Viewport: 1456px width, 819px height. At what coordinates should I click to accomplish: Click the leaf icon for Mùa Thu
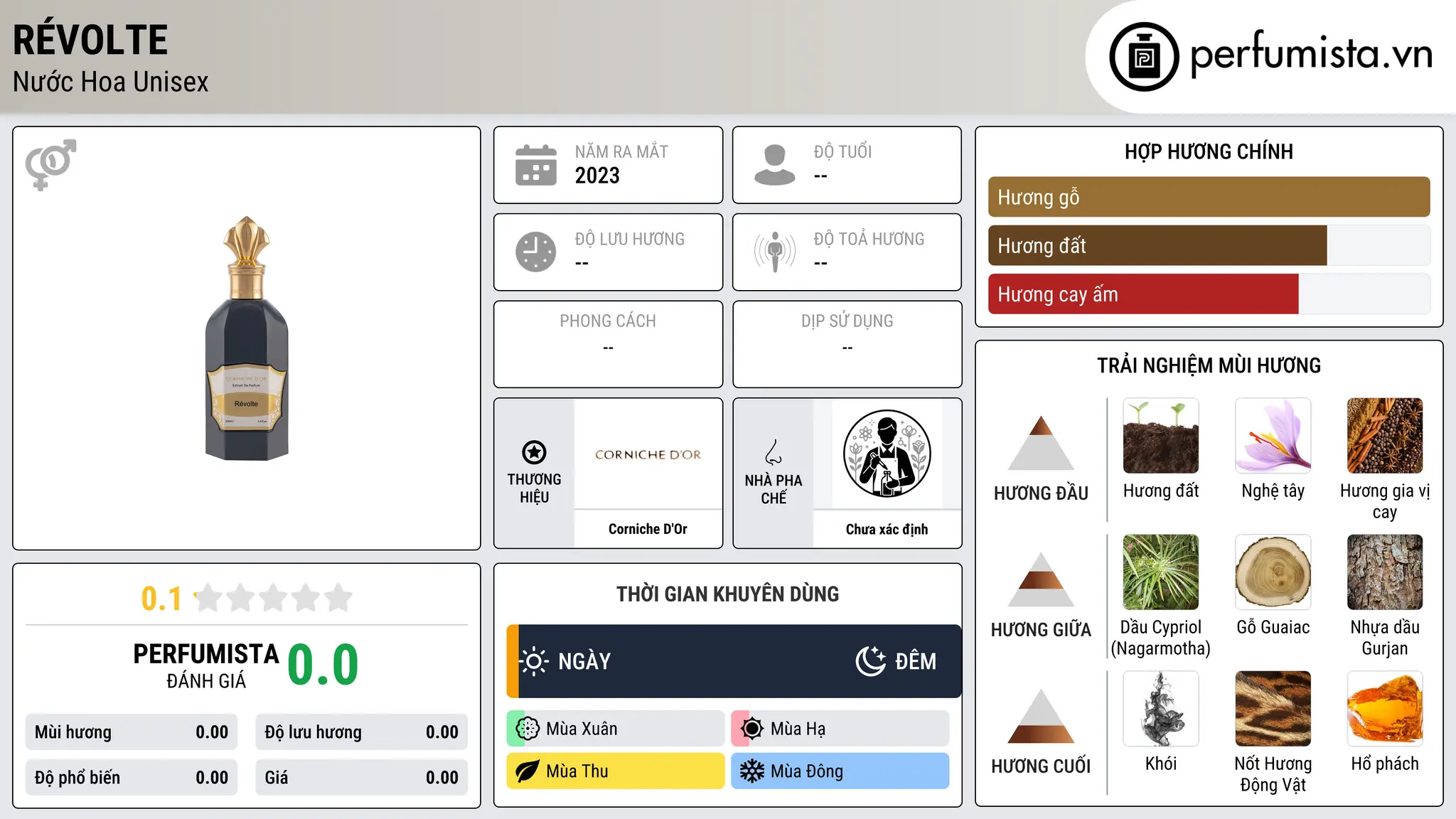(x=528, y=771)
